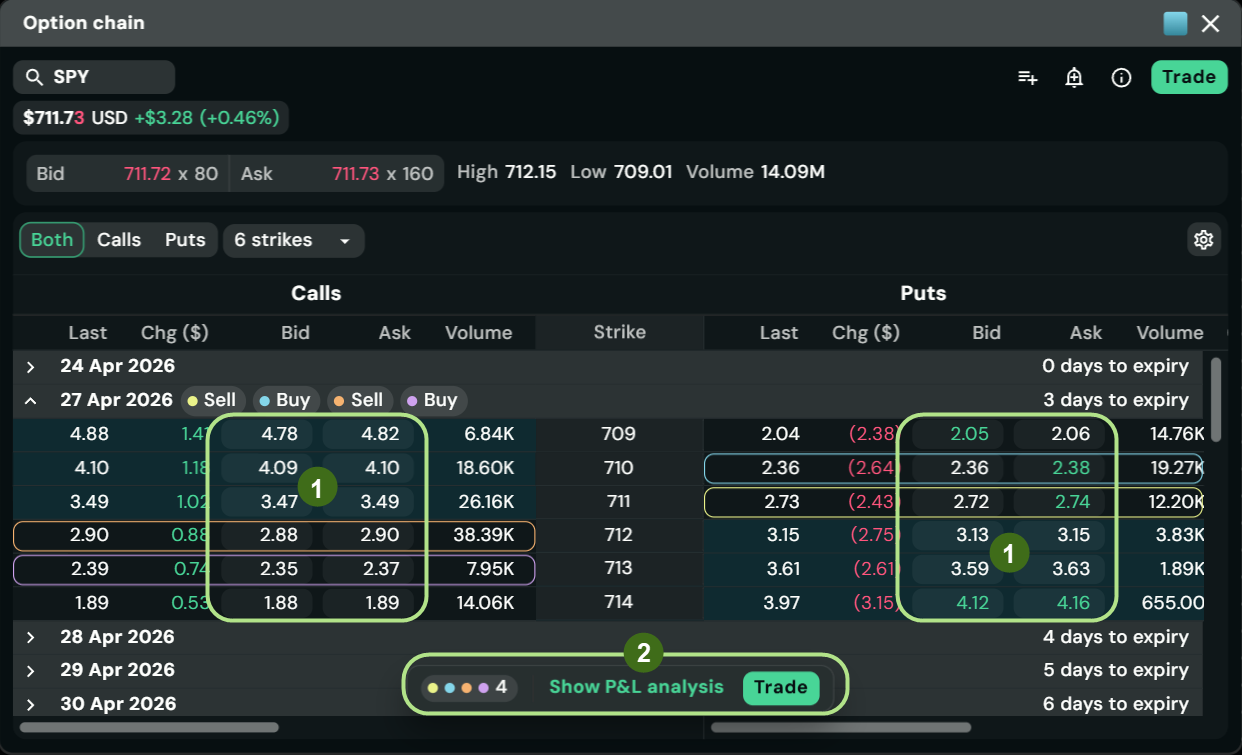Click call bid 3.47 at strike 711
The width and height of the screenshot is (1242, 755).
[x=268, y=501]
